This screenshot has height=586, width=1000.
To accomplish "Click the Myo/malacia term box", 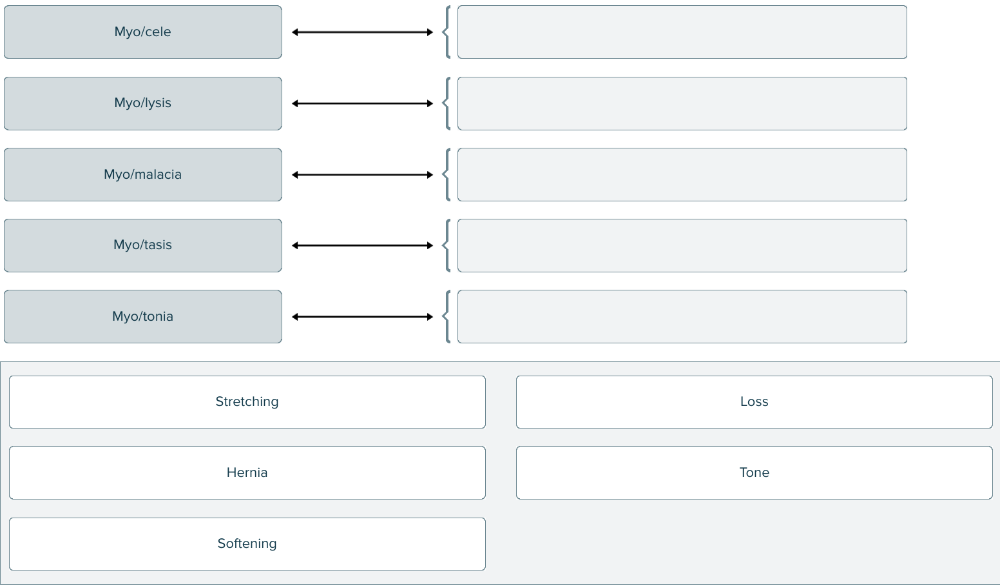I will (x=143, y=174).
